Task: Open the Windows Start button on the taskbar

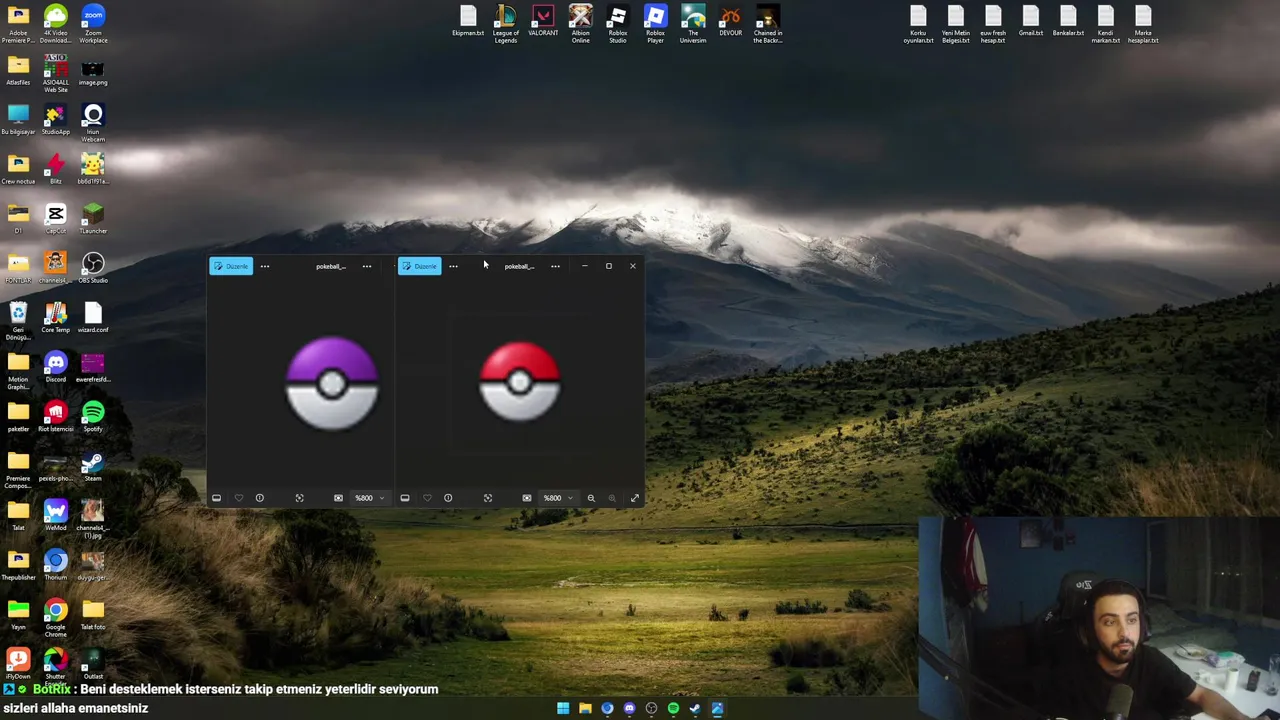Action: click(563, 709)
